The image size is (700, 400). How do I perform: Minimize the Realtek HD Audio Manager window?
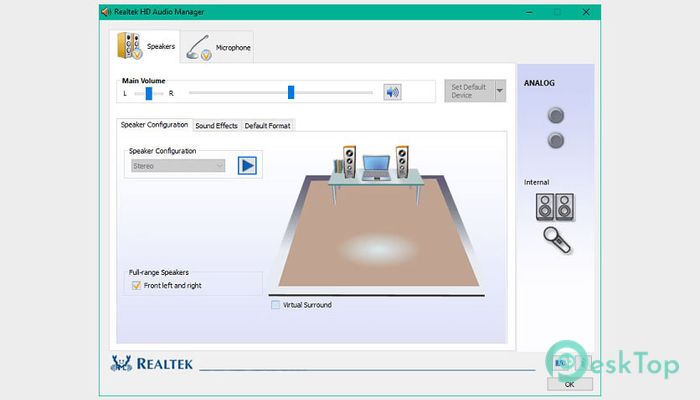[x=529, y=12]
